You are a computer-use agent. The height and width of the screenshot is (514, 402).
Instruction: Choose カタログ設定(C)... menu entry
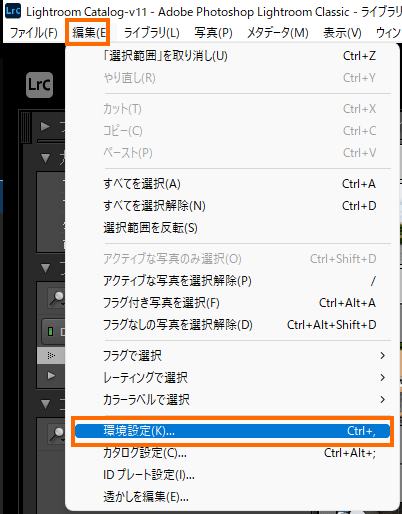[232, 453]
